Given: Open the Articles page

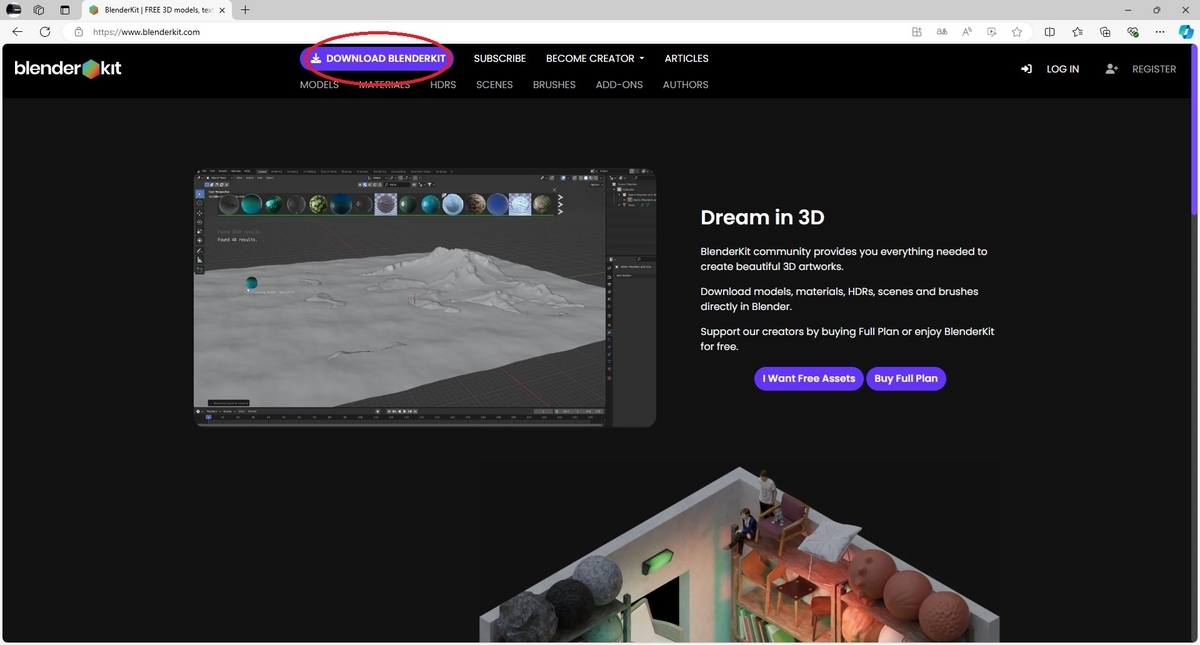Looking at the screenshot, I should click(x=686, y=58).
